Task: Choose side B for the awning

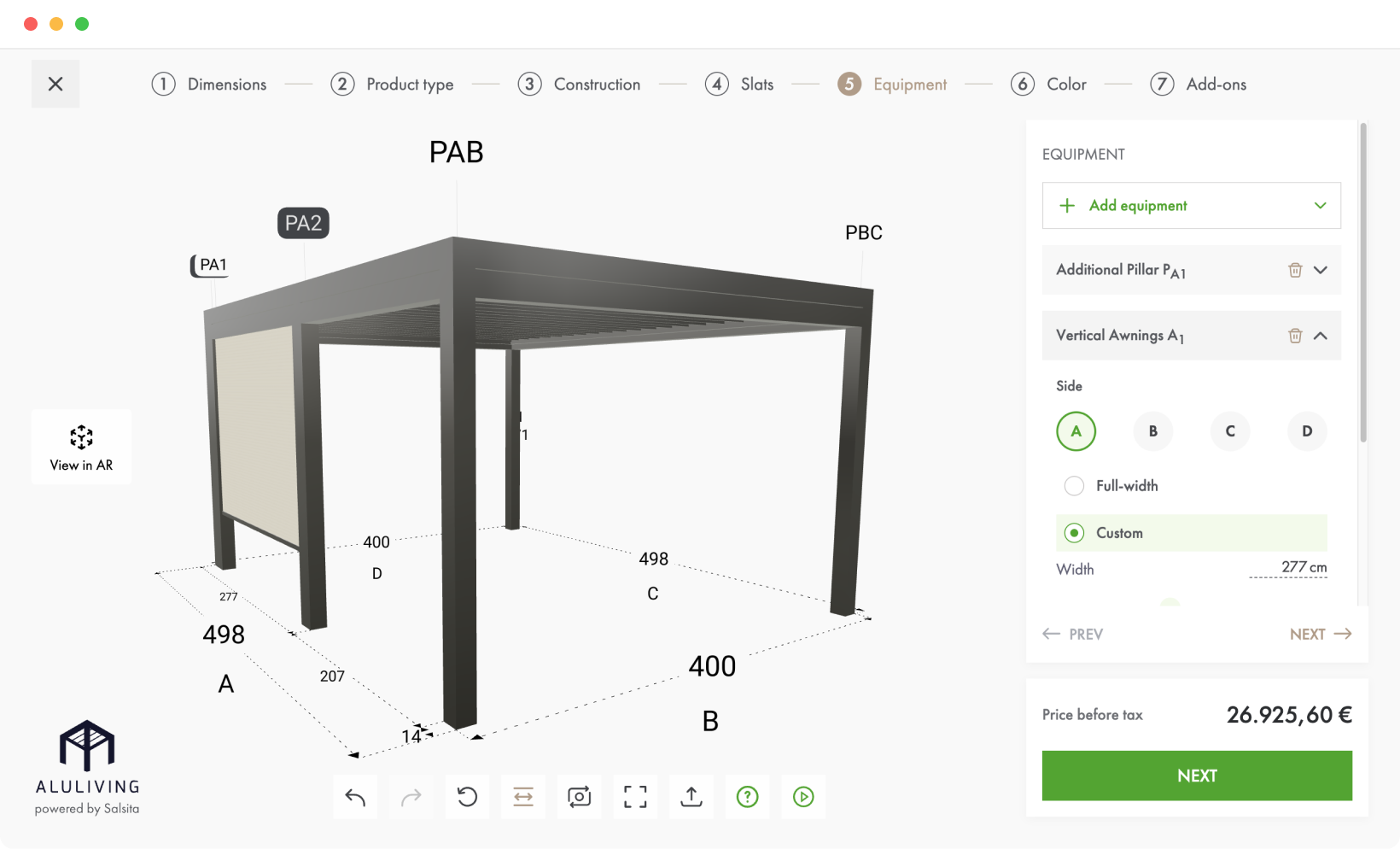Action: click(1153, 431)
